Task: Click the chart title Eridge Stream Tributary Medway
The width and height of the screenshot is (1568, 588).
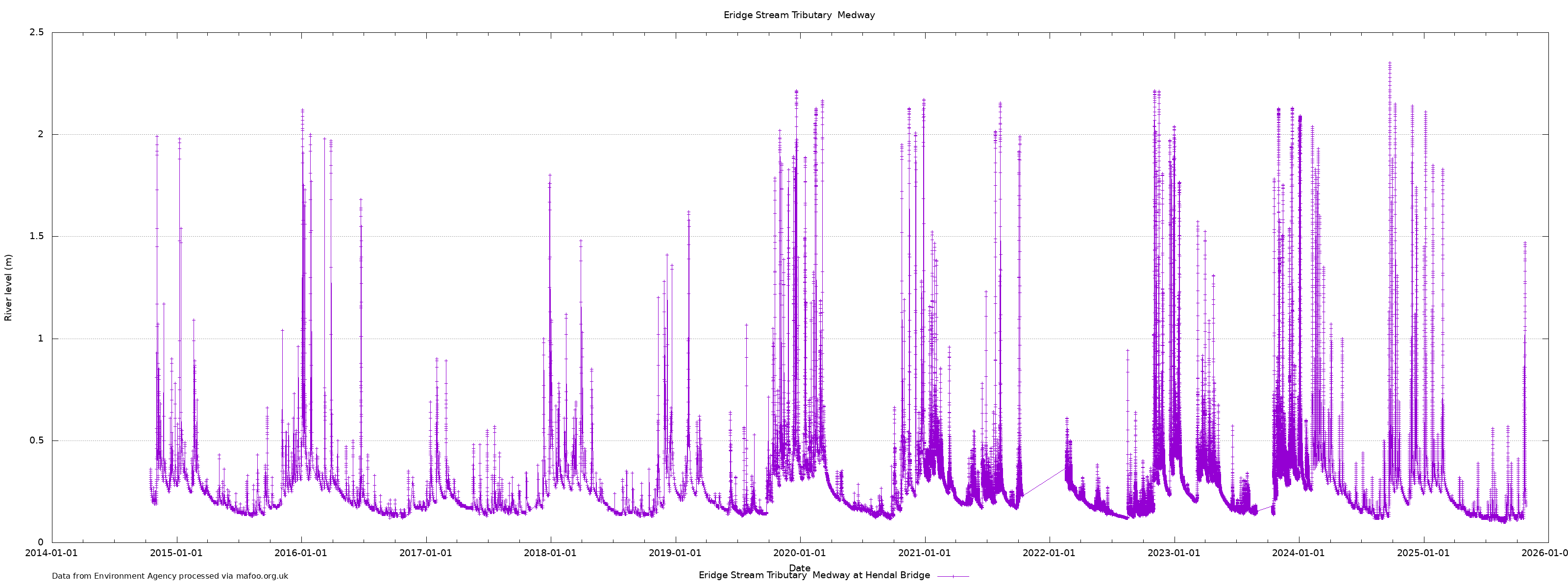Action: pyautogui.click(x=799, y=15)
